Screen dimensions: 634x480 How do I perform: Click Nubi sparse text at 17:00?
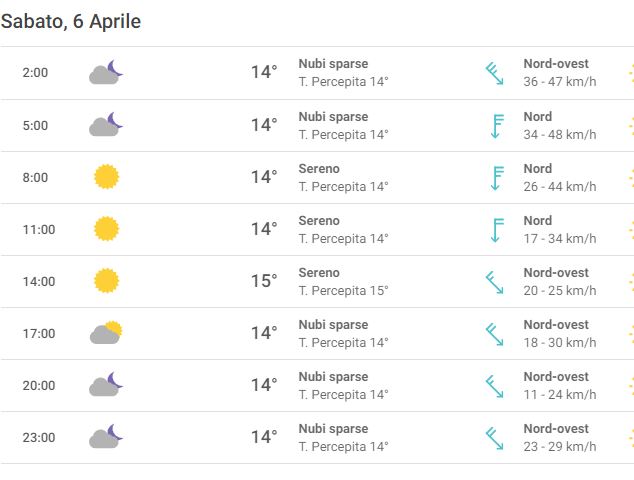pos(333,324)
